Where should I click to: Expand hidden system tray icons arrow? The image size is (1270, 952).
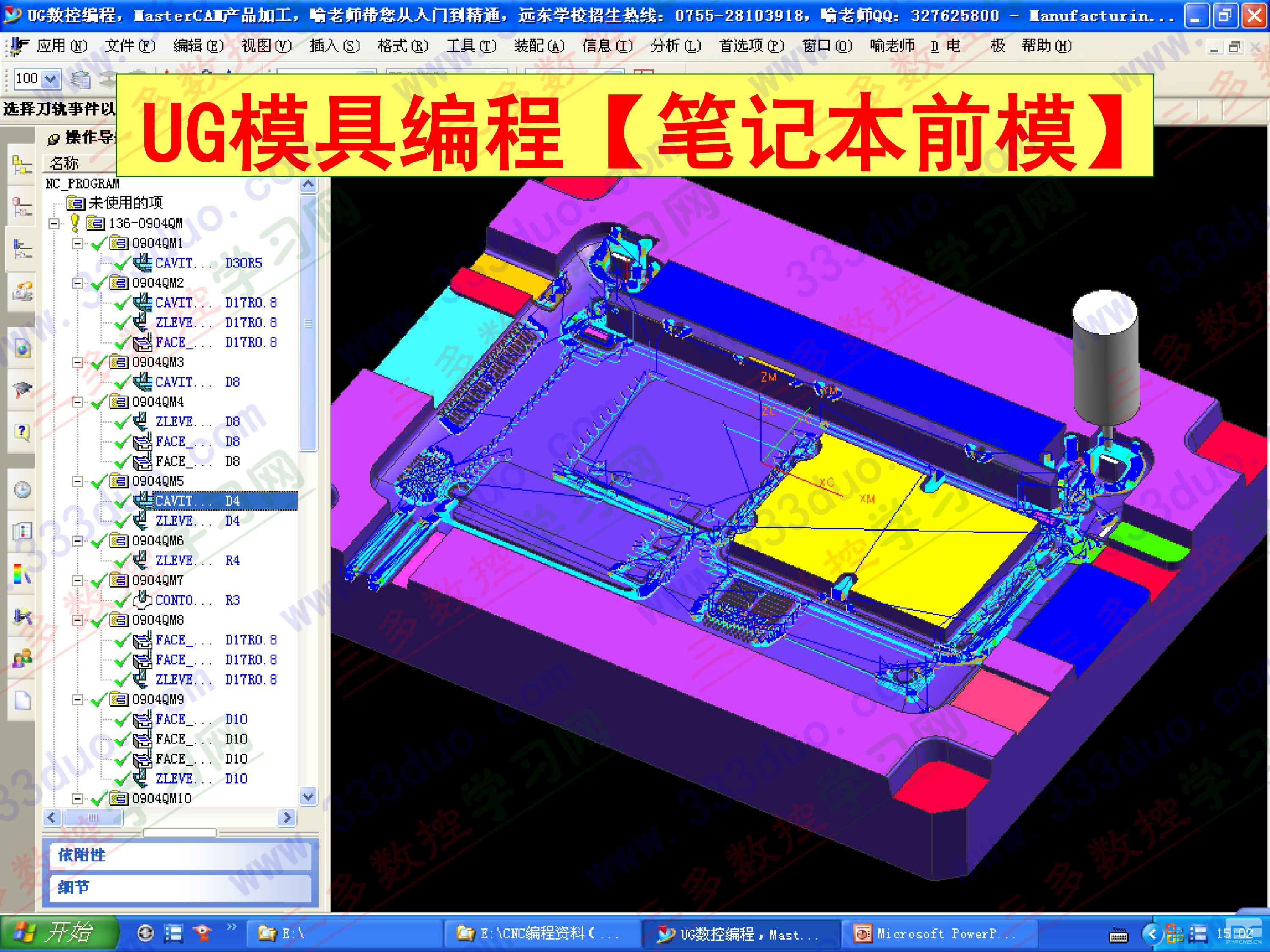click(1152, 934)
